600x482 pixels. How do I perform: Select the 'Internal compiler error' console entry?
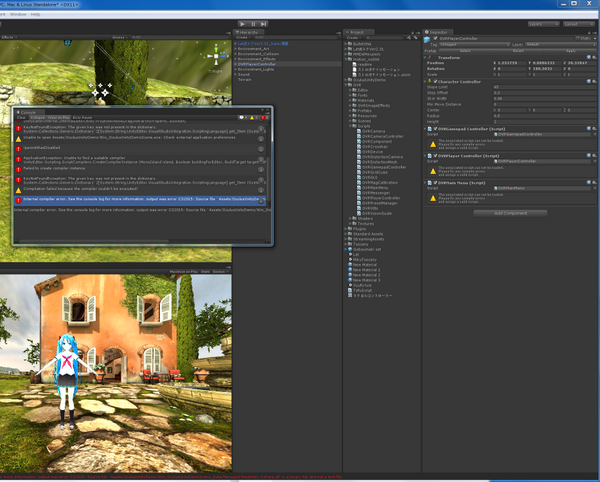(x=140, y=200)
